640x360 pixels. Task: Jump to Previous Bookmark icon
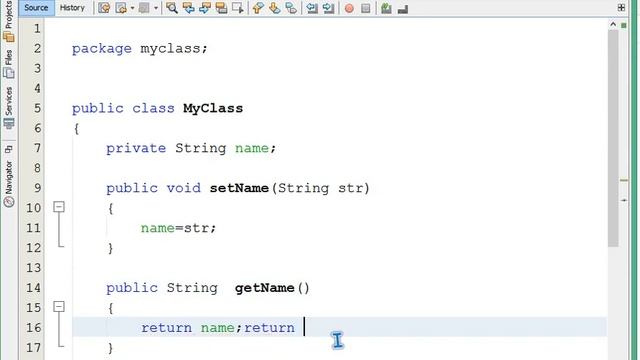tap(258, 8)
